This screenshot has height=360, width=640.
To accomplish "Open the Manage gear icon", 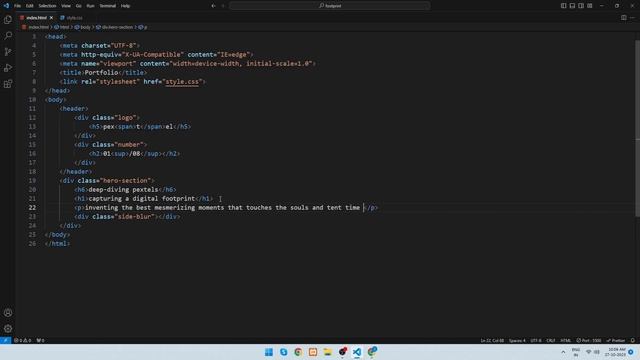I will pos(8,329).
